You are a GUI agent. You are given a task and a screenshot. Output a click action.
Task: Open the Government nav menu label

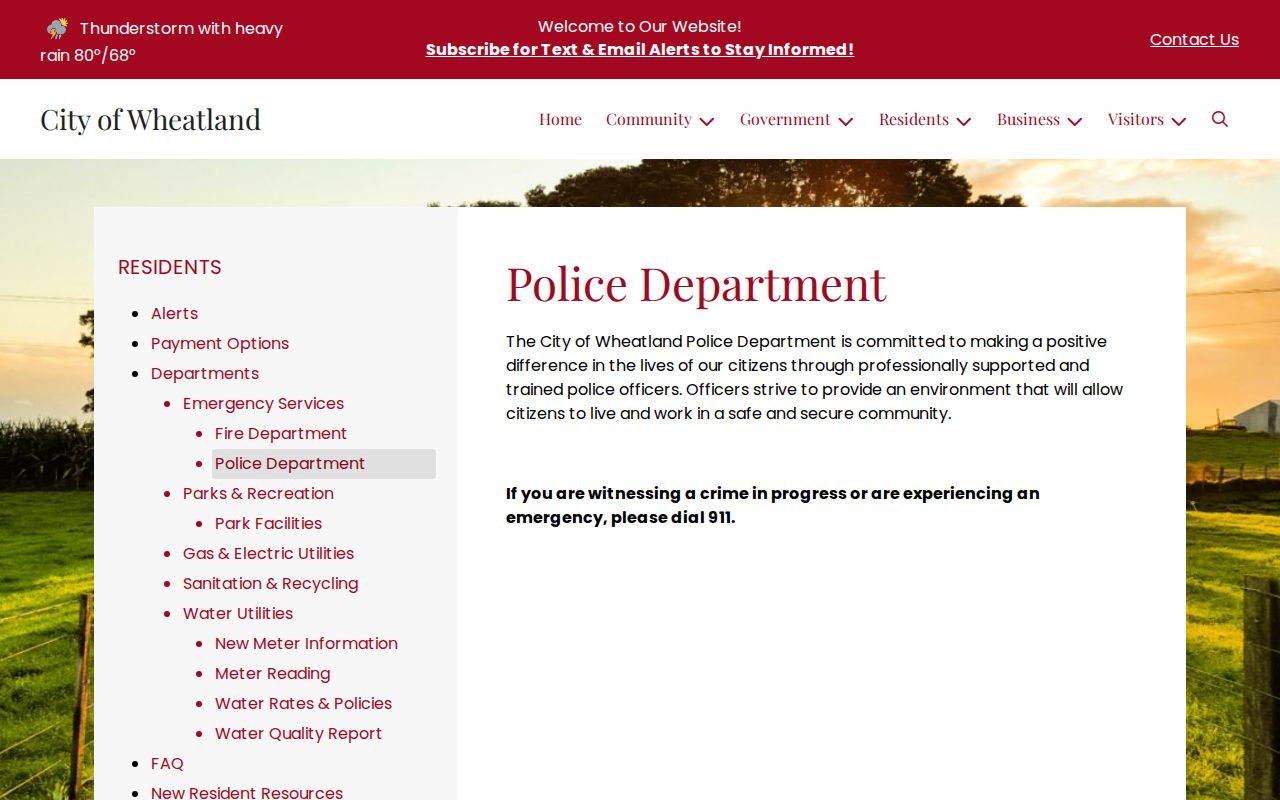coord(785,119)
